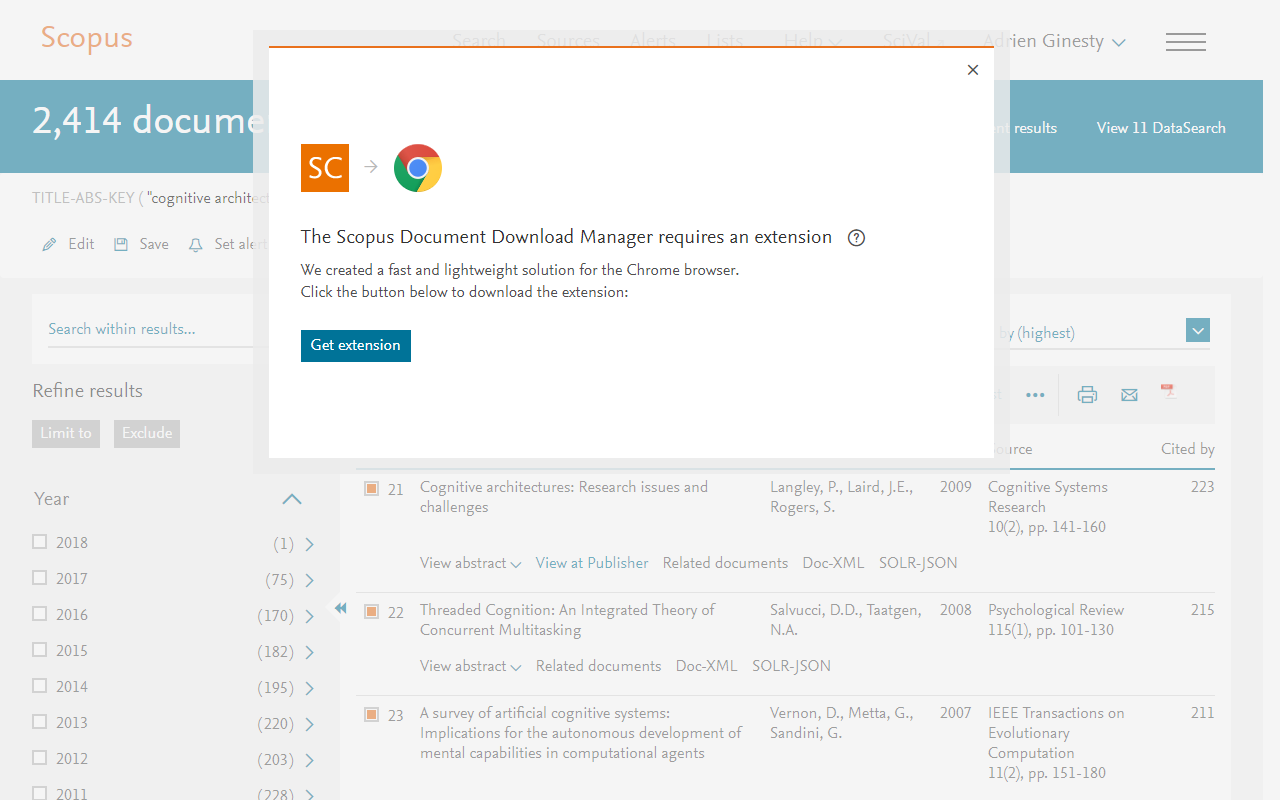
Task: Click the Get extension button
Action: click(356, 345)
